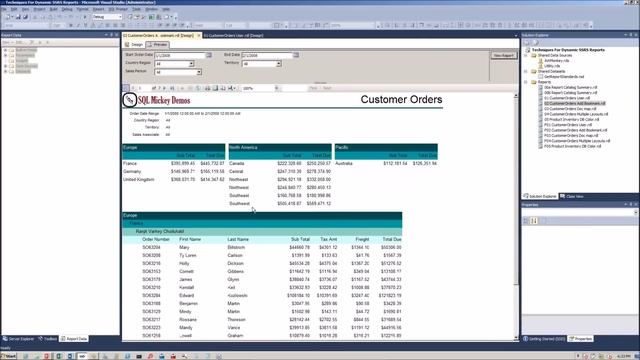This screenshot has height=360, width=640.
Task: Click the Save All icon in the main toolbar
Action: click(x=25, y=17)
